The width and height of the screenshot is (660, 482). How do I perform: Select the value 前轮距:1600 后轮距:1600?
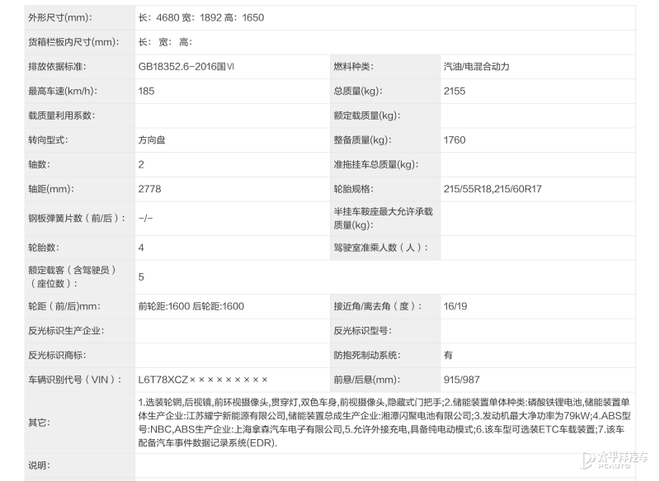(x=191, y=306)
